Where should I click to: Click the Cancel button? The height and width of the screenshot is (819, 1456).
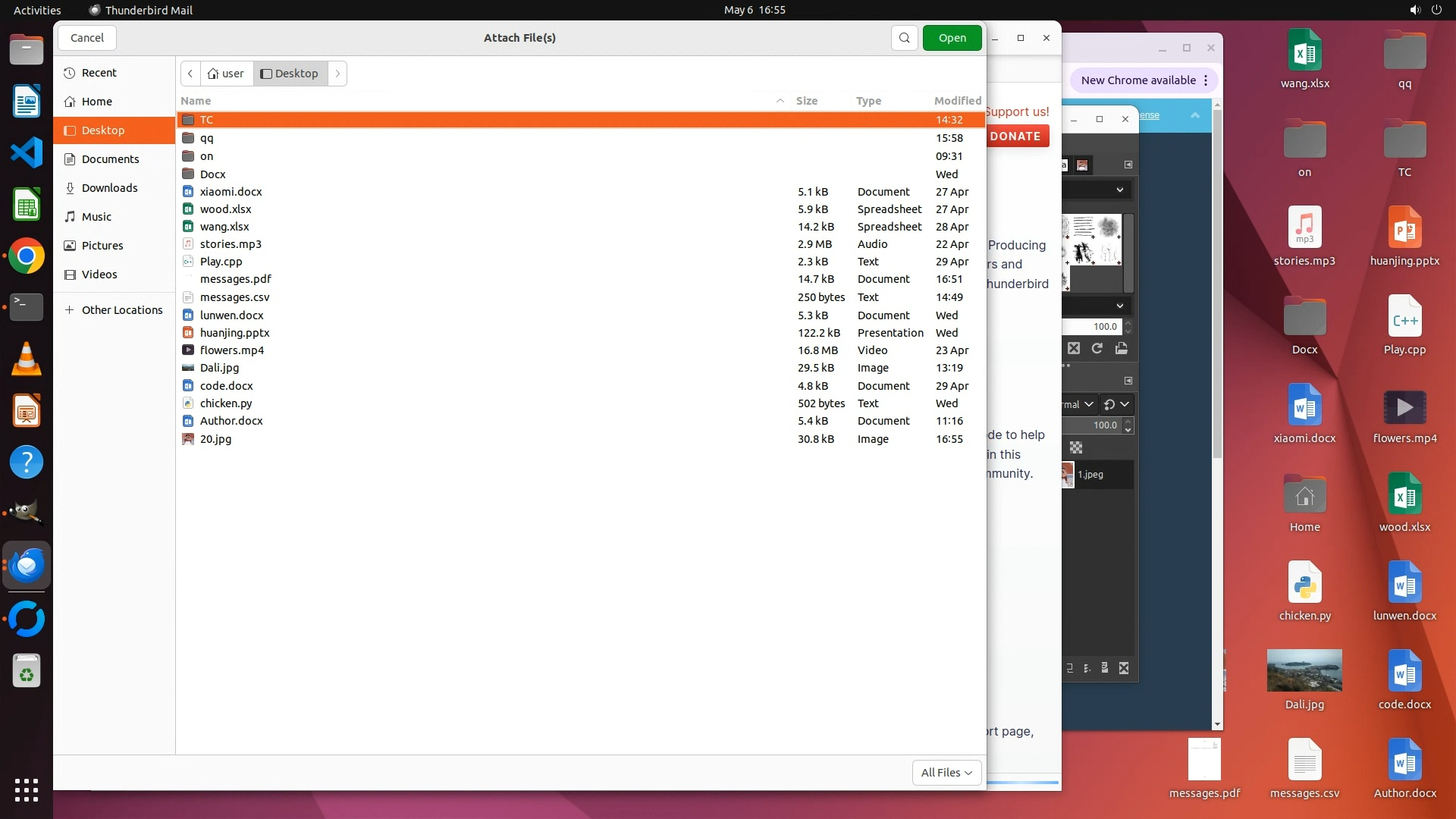pyautogui.click(x=86, y=38)
